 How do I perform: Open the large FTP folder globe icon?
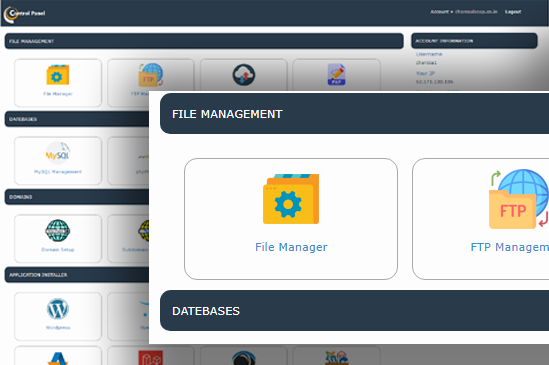(x=519, y=199)
